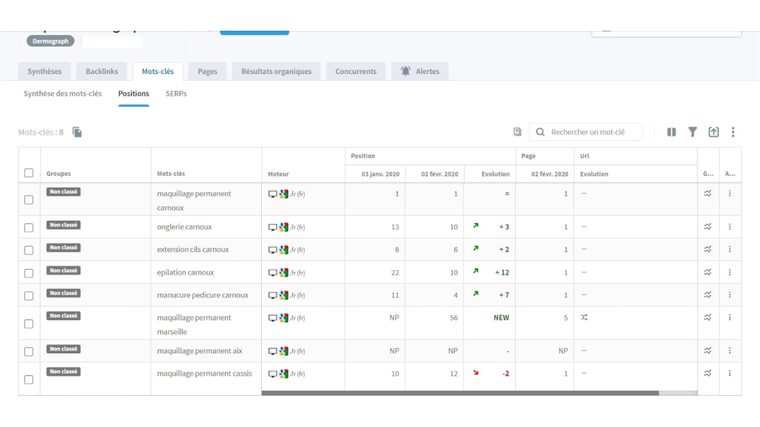Open the toolbar three-dots menu
This screenshot has width=760, height=427.
pyautogui.click(x=733, y=132)
